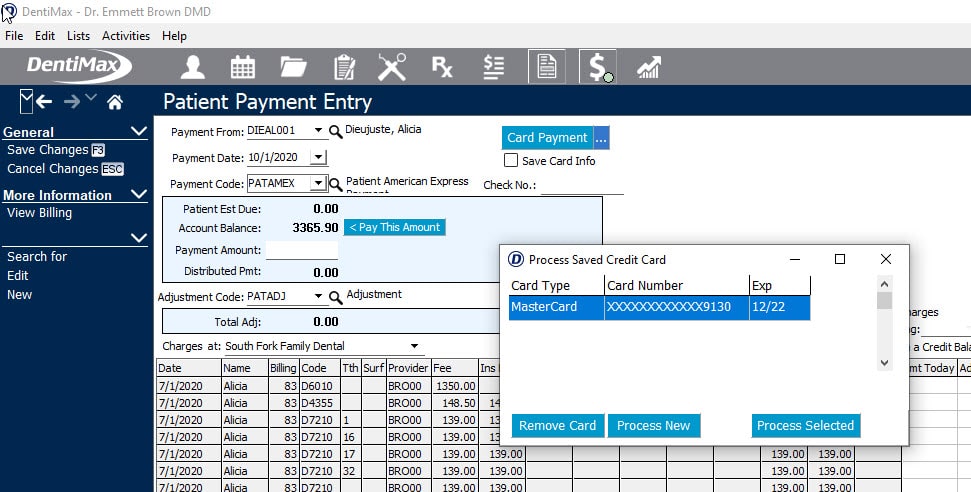Open the Activities menu
Image resolution: width=971 pixels, height=492 pixels.
[126, 36]
